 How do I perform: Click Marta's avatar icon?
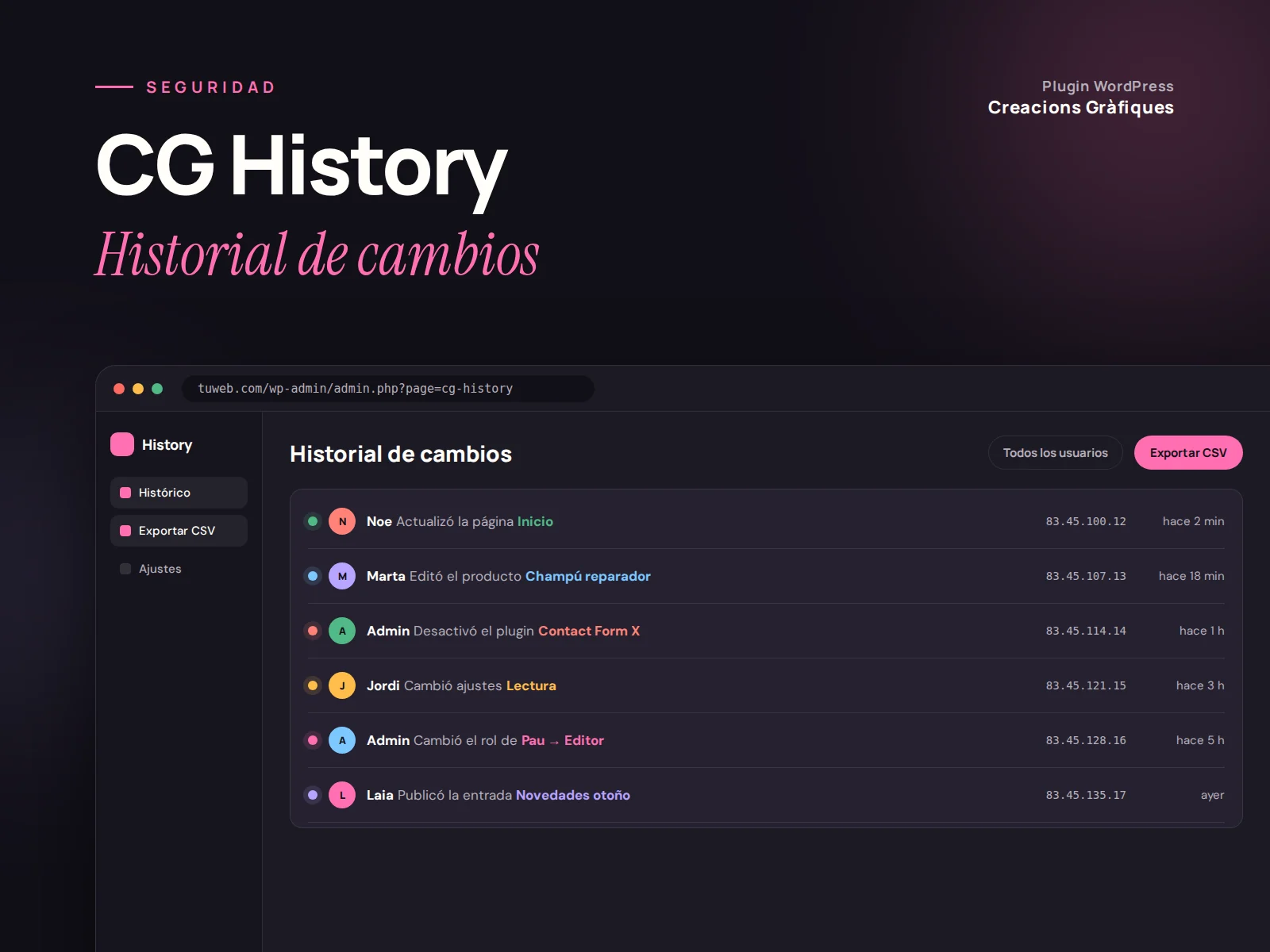click(342, 576)
